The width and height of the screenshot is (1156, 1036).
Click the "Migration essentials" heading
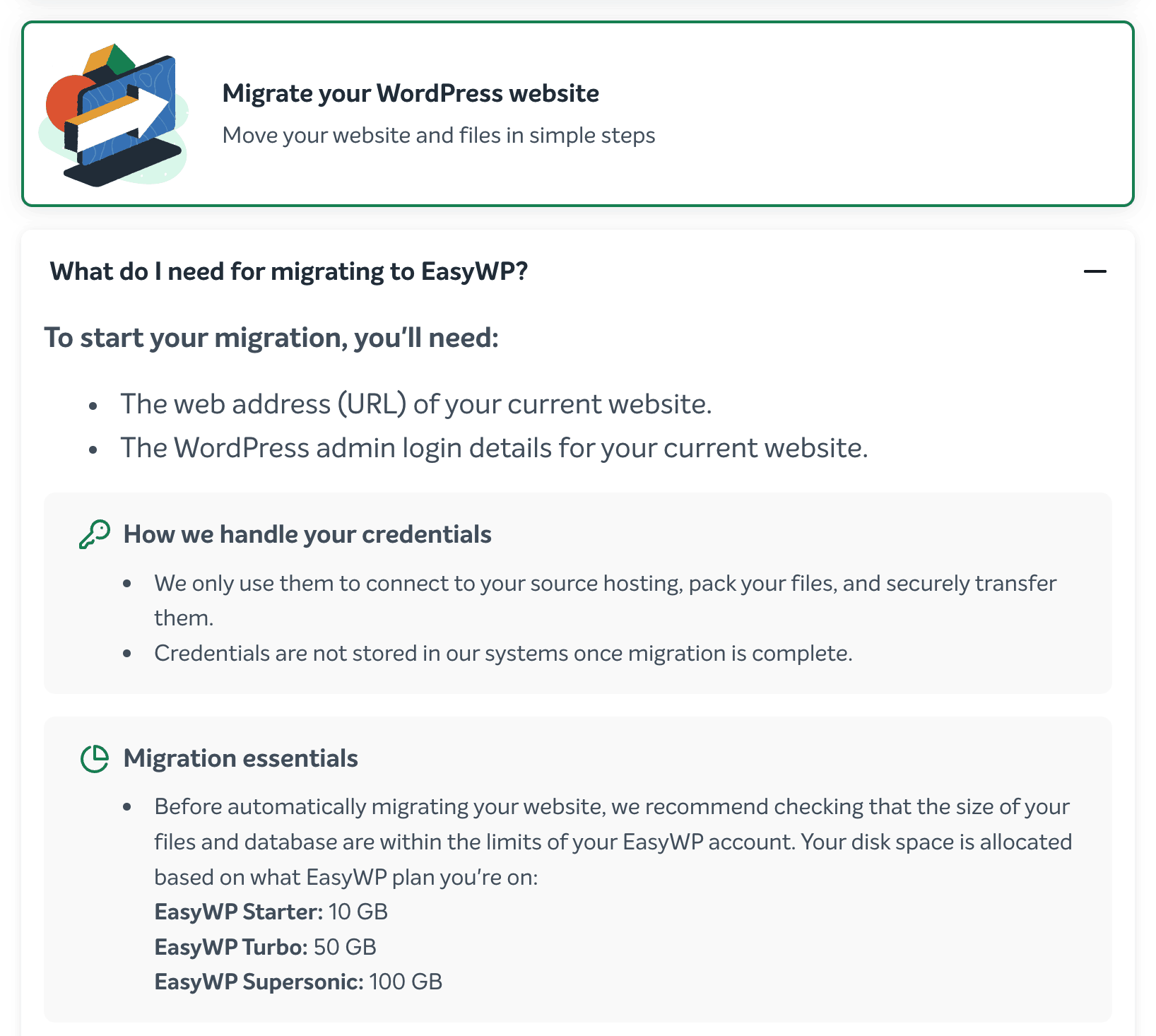point(240,758)
